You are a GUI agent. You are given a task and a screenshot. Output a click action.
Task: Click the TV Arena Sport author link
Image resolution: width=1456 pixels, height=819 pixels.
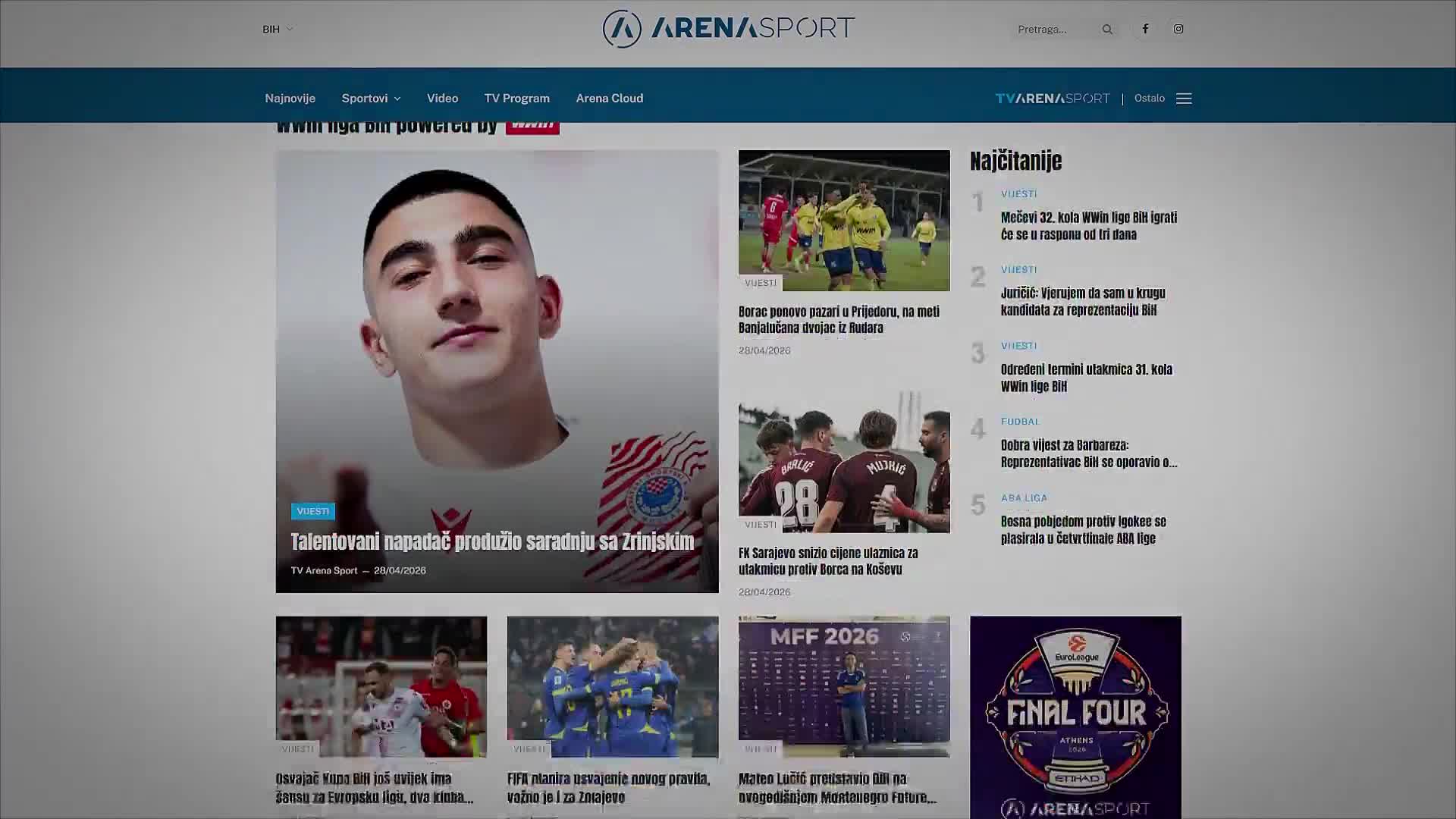pos(324,571)
